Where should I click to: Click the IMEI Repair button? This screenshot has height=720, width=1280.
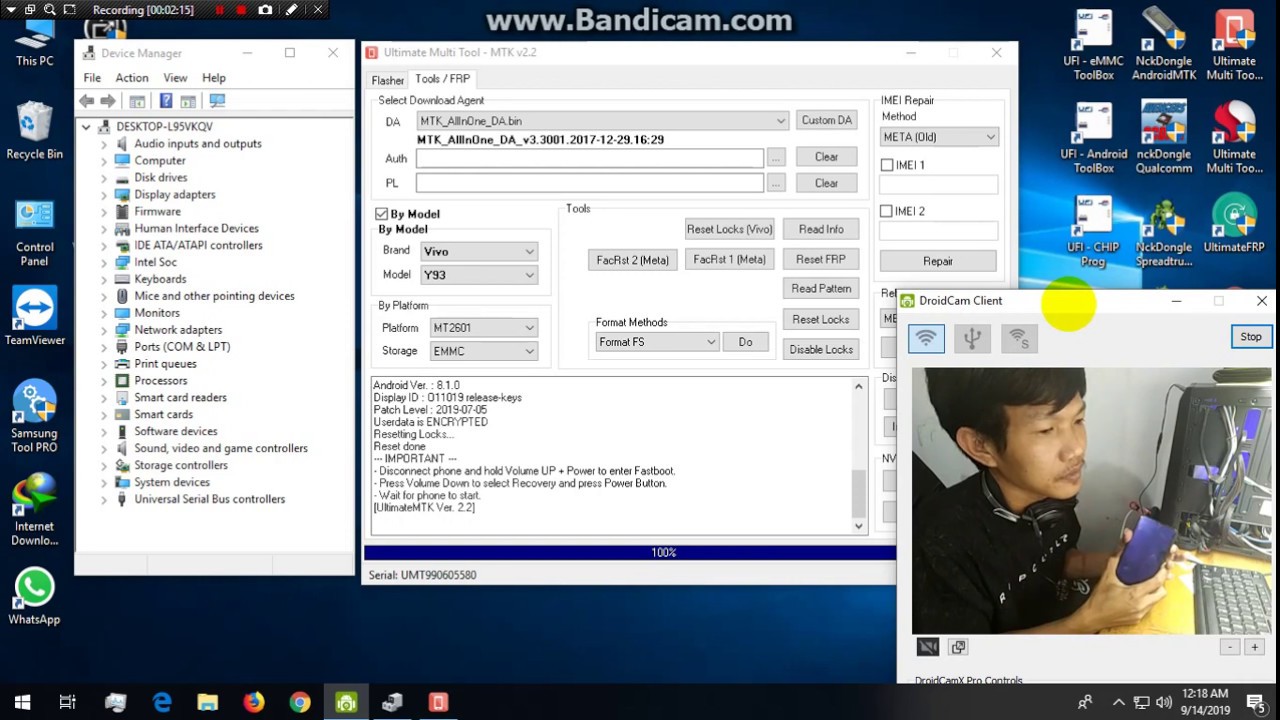pos(938,261)
